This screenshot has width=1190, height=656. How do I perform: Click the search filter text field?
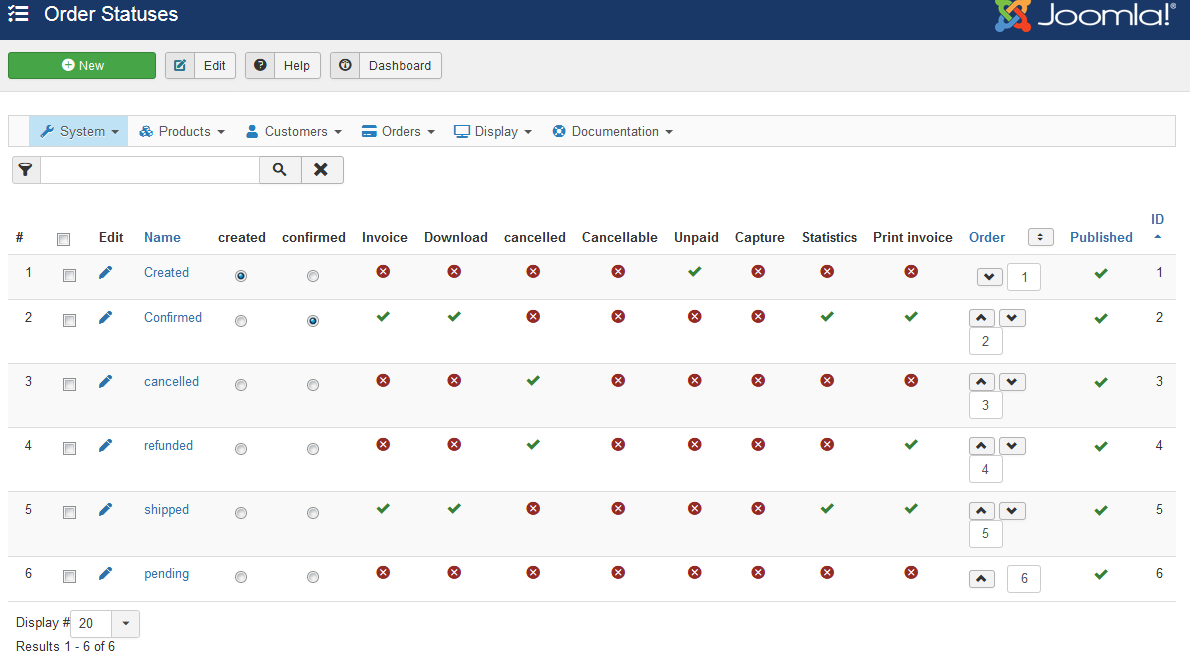[x=150, y=170]
